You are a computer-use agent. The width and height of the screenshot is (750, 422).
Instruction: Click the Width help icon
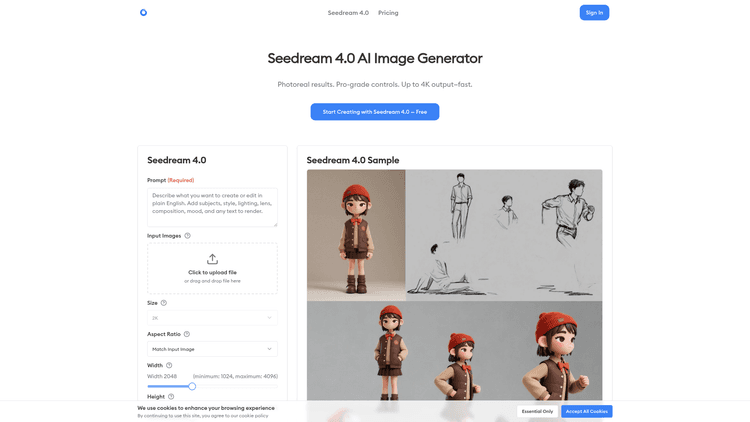click(169, 365)
